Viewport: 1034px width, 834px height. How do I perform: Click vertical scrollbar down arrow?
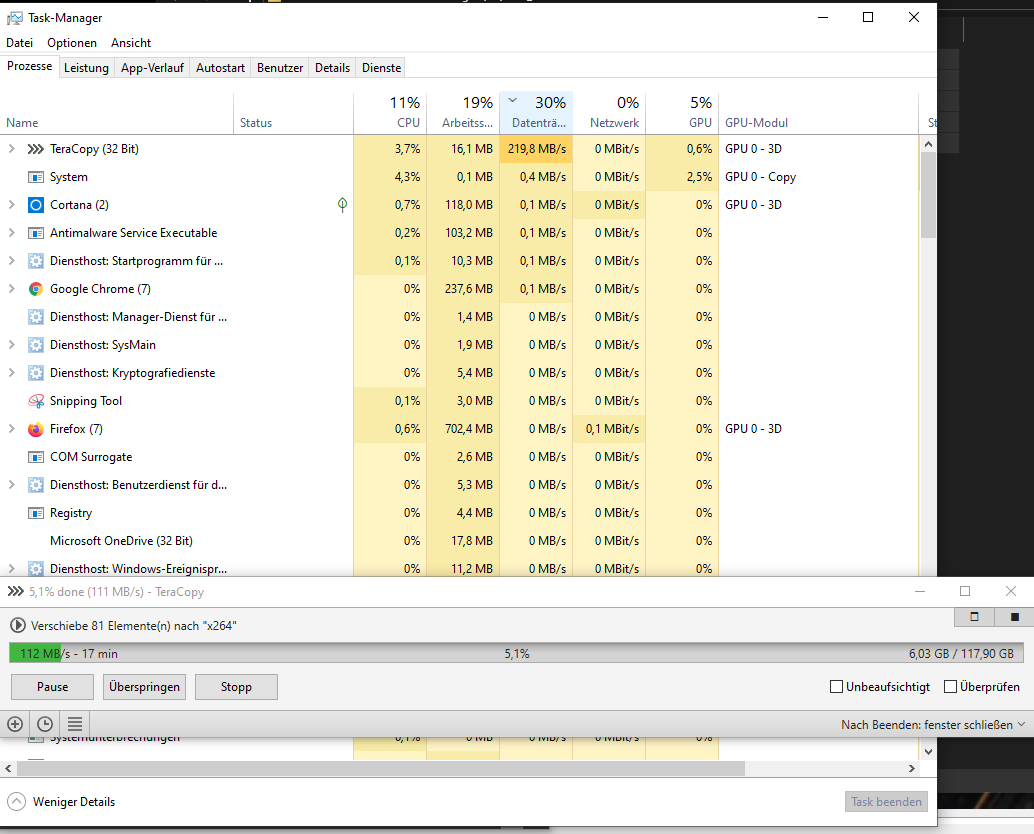click(928, 752)
